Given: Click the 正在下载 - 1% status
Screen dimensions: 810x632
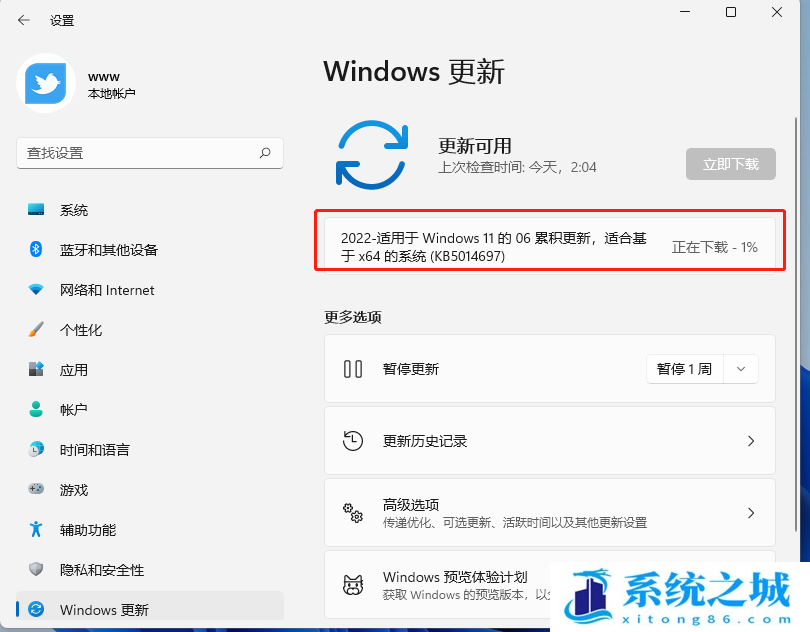Looking at the screenshot, I should [714, 247].
